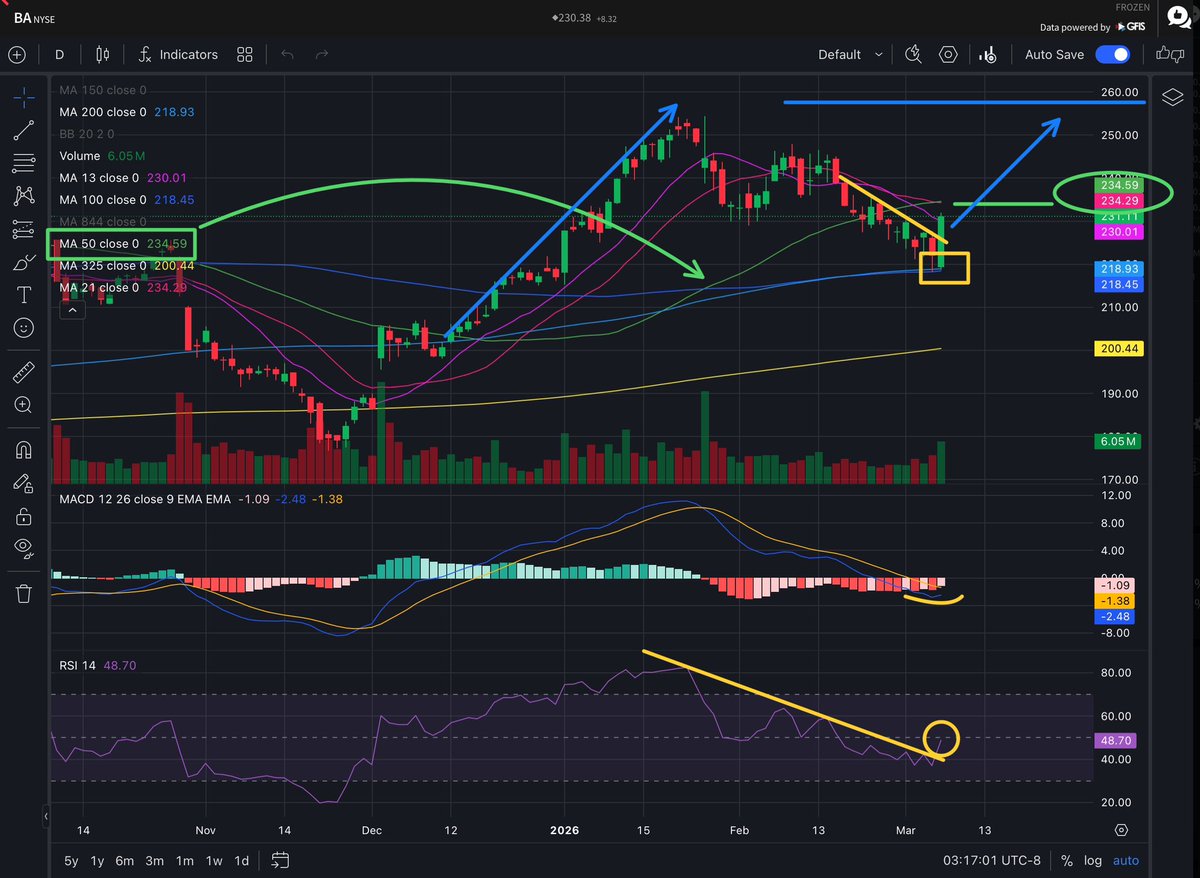The image size is (1200, 878).
Task: Open the Default template dropdown
Action: [x=850, y=55]
